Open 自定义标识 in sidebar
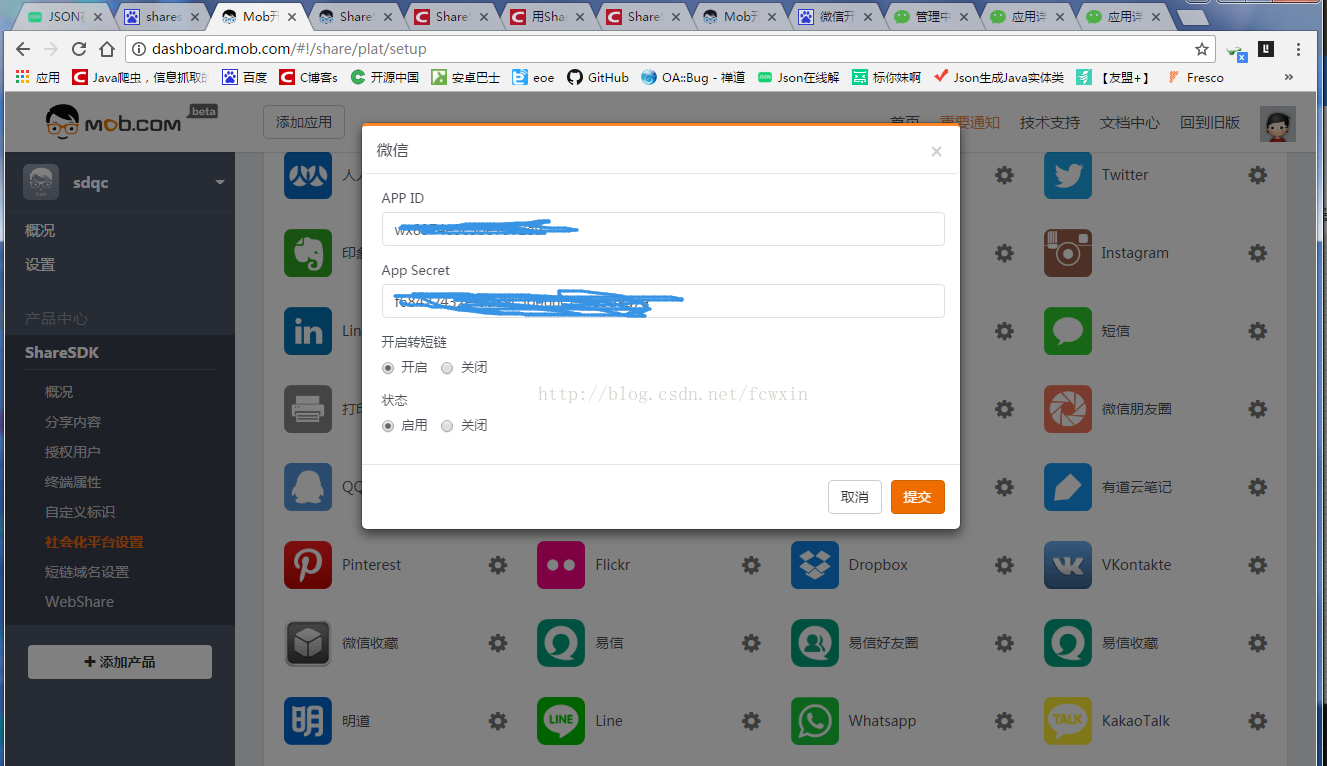 tap(80, 512)
